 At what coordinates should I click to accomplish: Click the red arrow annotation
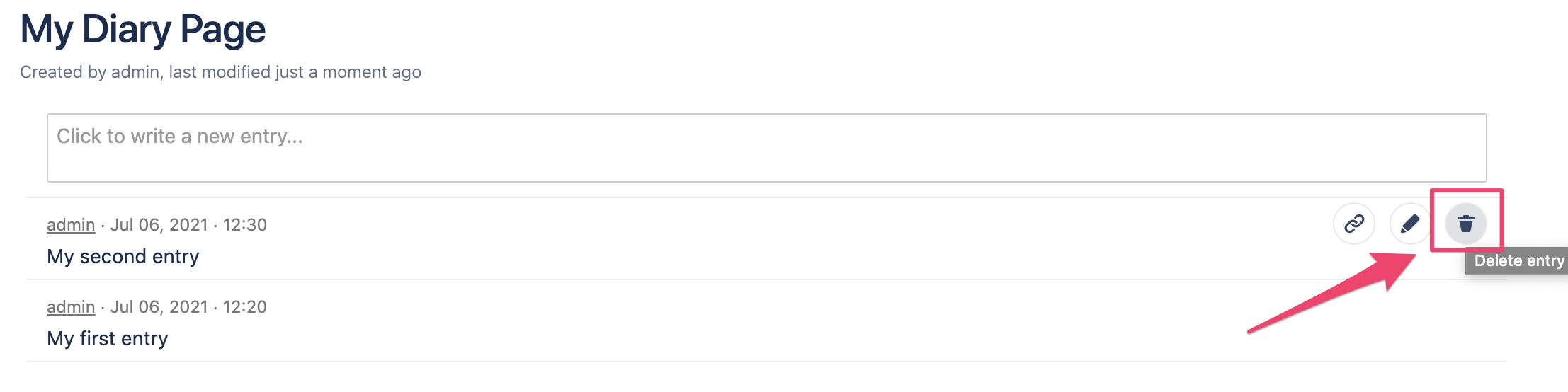coord(1324,297)
